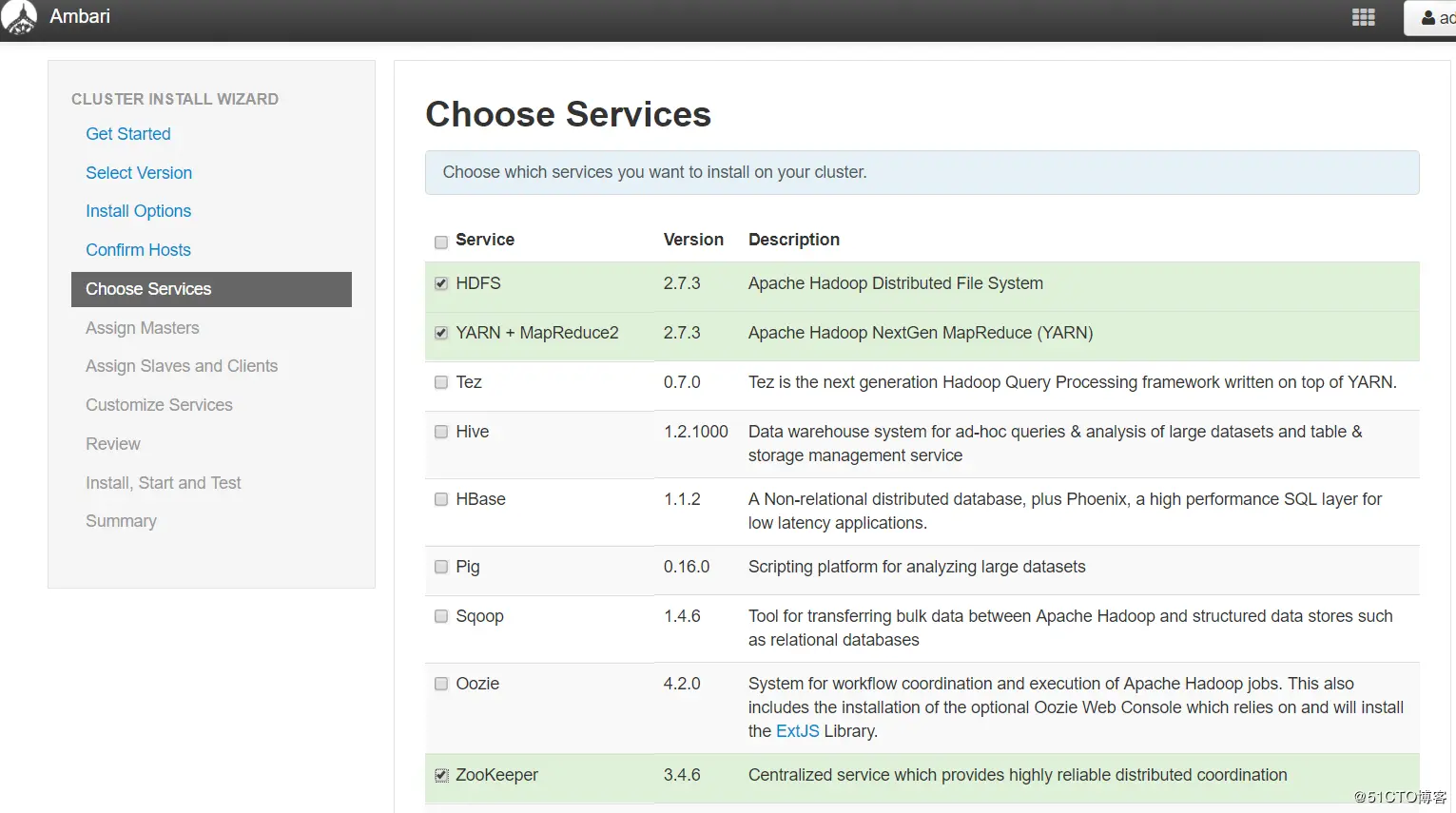Open the Select Version step
Image resolution: width=1456 pixels, height=813 pixels.
[139, 173]
